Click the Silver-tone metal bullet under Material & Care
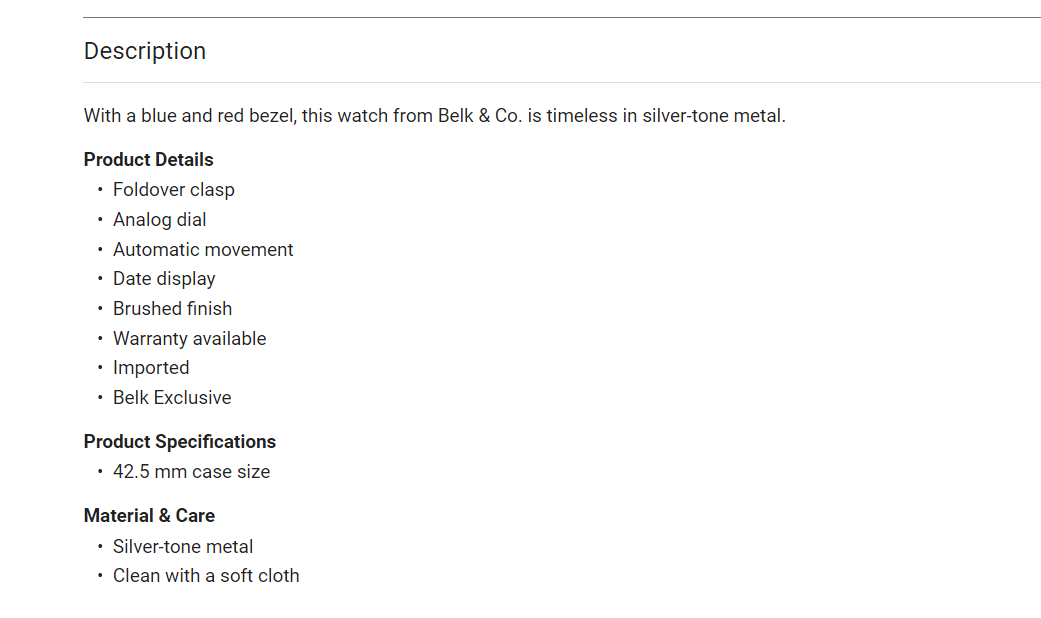The height and width of the screenshot is (618, 1041). coord(183,547)
